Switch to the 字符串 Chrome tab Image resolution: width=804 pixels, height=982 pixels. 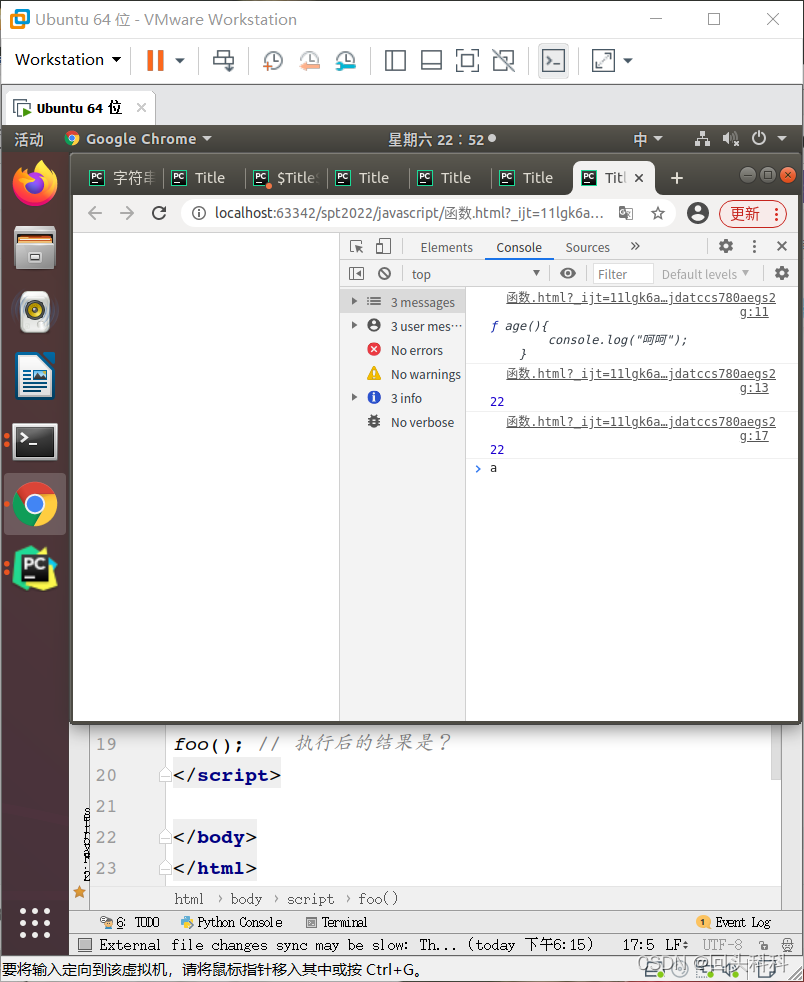(x=123, y=178)
